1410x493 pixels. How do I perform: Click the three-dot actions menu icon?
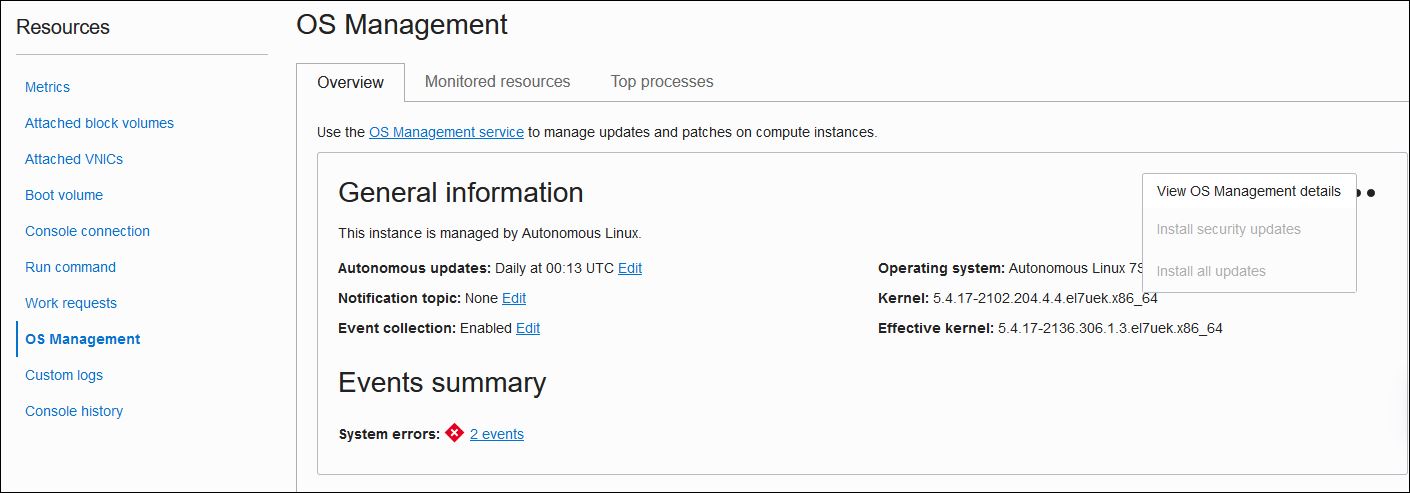(1369, 192)
